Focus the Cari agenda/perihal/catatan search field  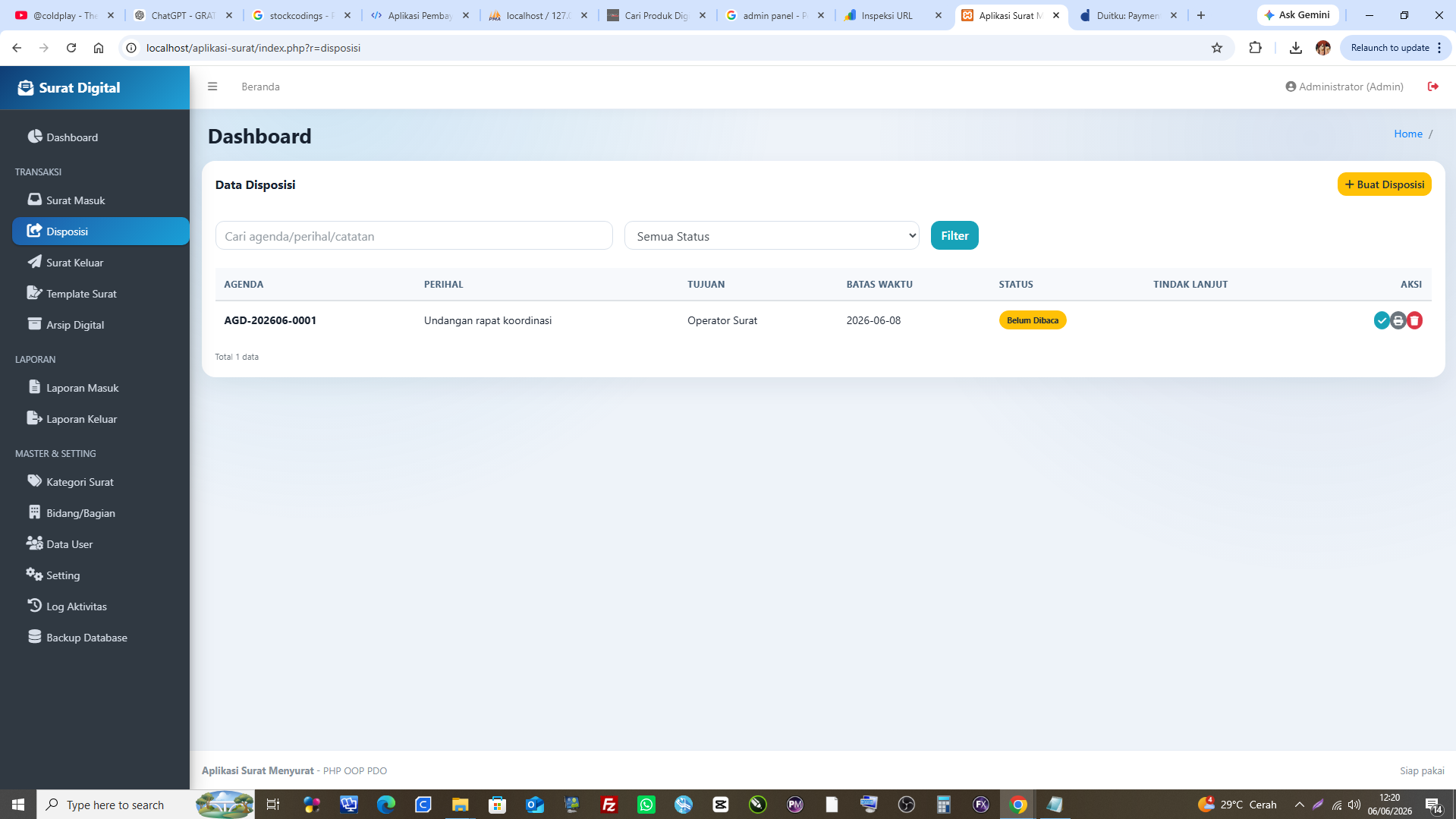click(414, 236)
